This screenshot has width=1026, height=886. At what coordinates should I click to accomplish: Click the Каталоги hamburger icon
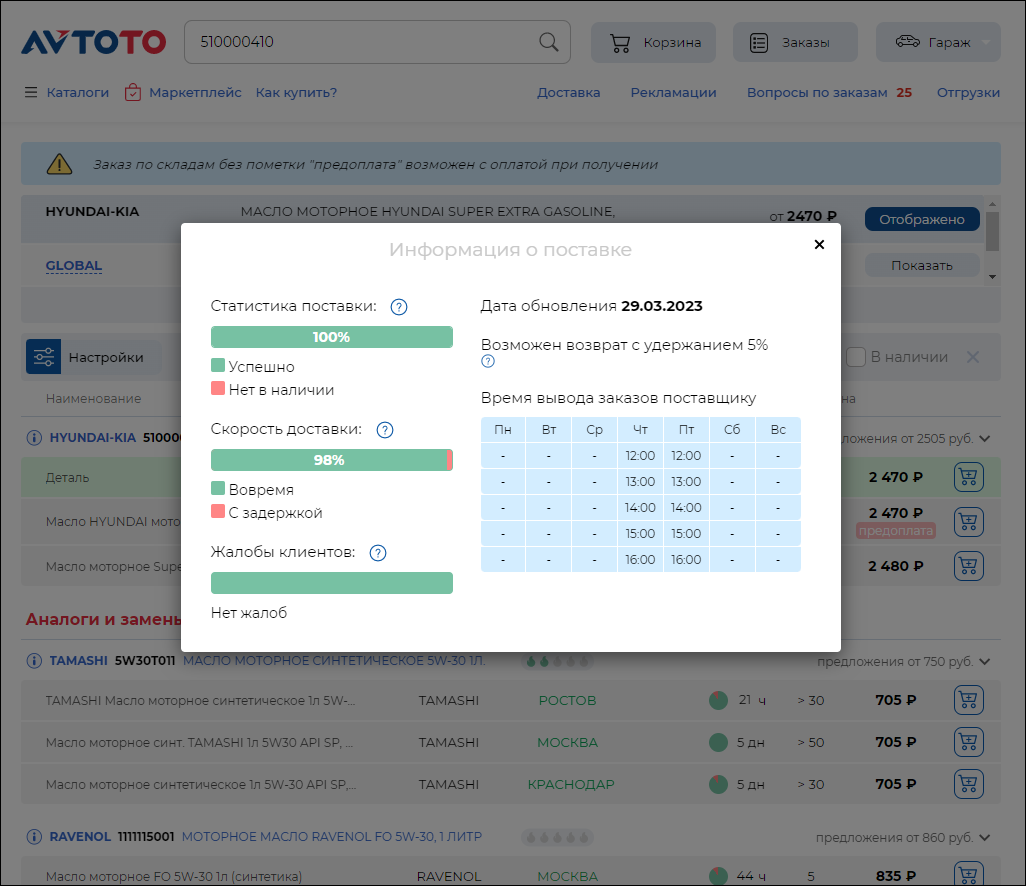tap(31, 92)
